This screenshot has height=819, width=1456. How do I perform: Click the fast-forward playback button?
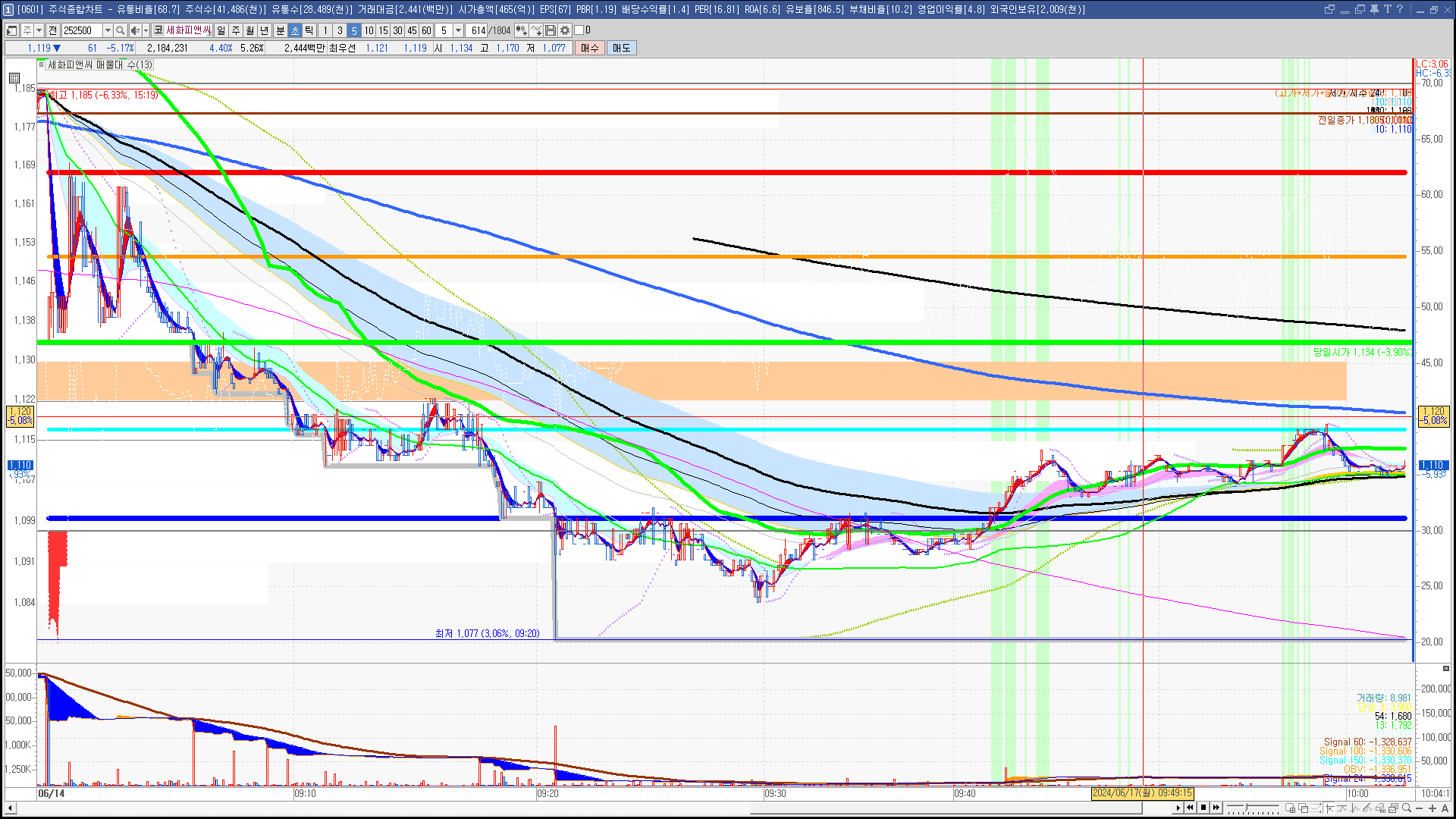[1216, 808]
